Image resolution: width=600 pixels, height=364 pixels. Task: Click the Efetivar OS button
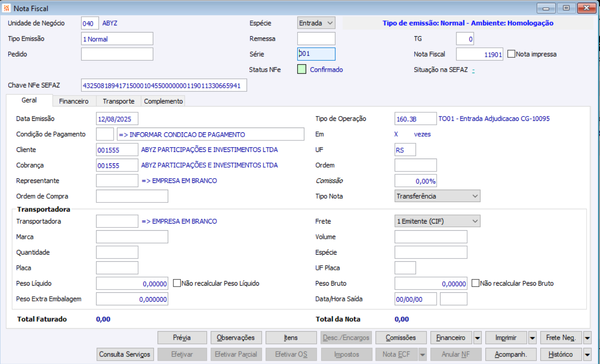tap(291, 354)
